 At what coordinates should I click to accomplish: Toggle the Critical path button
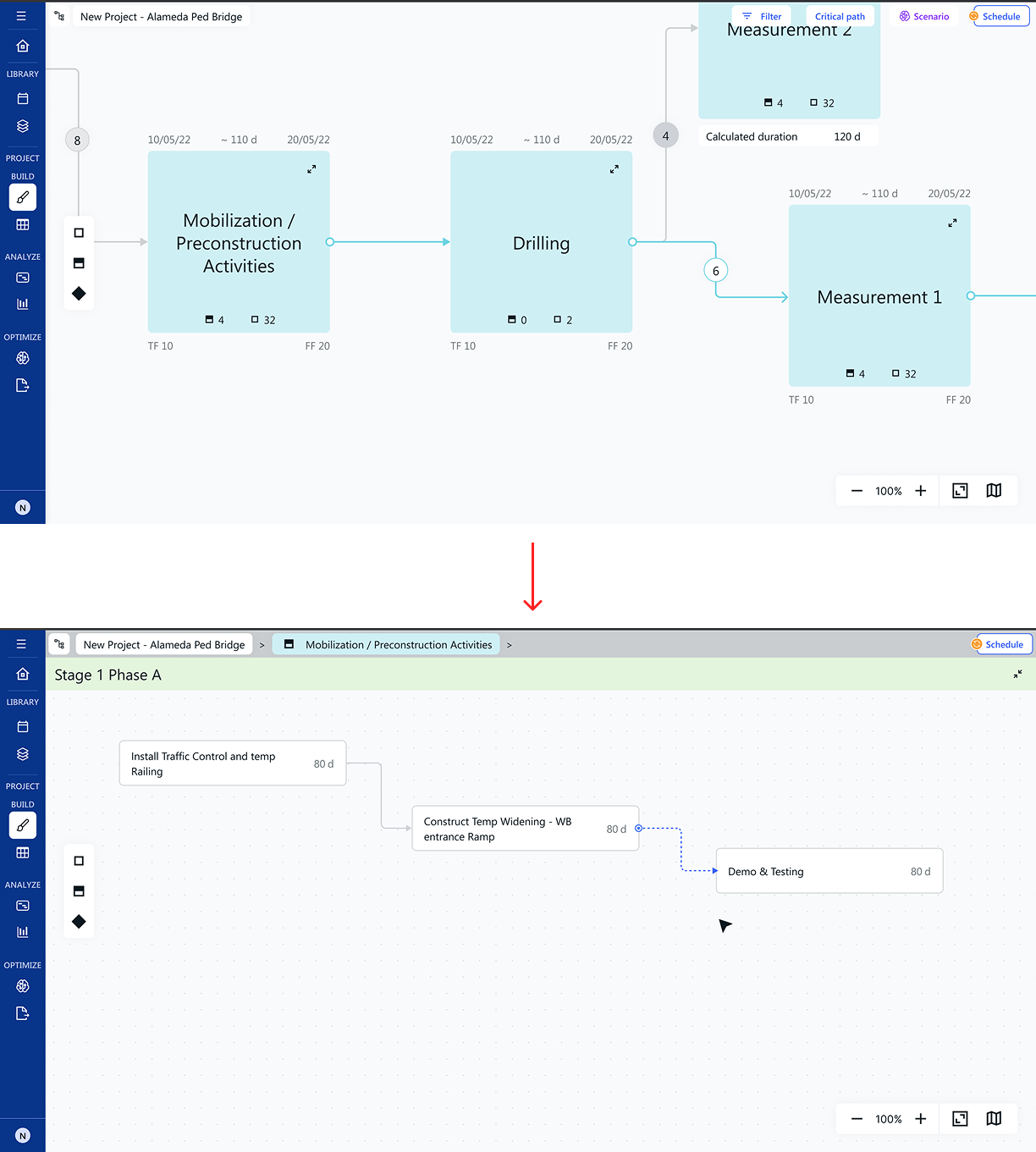click(840, 16)
